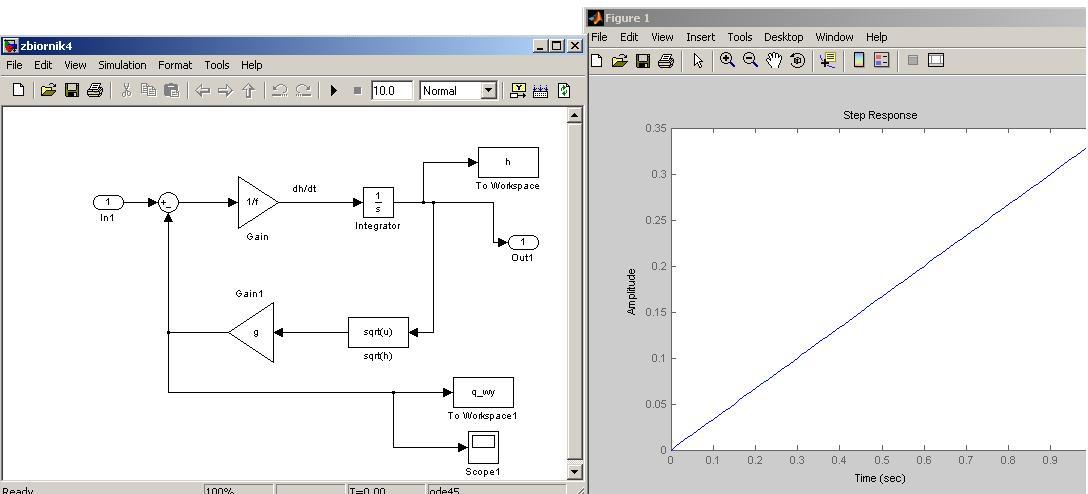This screenshot has width=1088, height=494.
Task: Click forward arrow navigation icon in Simulink toolbar
Action: coord(225,90)
